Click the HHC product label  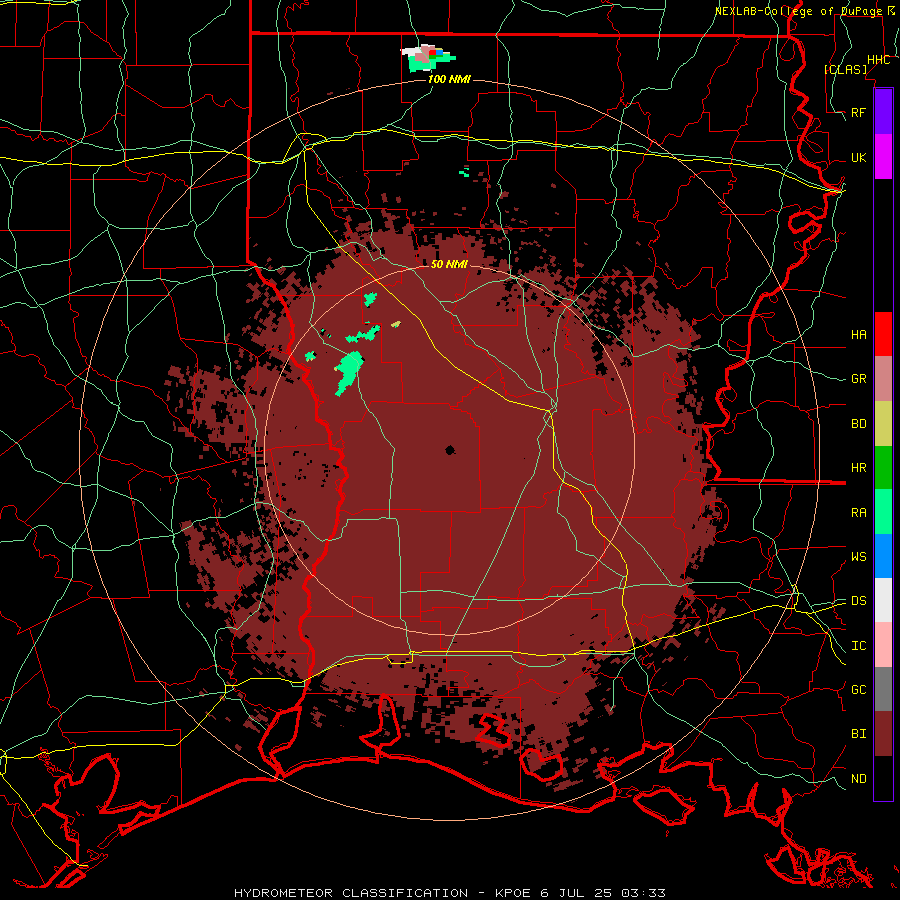point(879,60)
